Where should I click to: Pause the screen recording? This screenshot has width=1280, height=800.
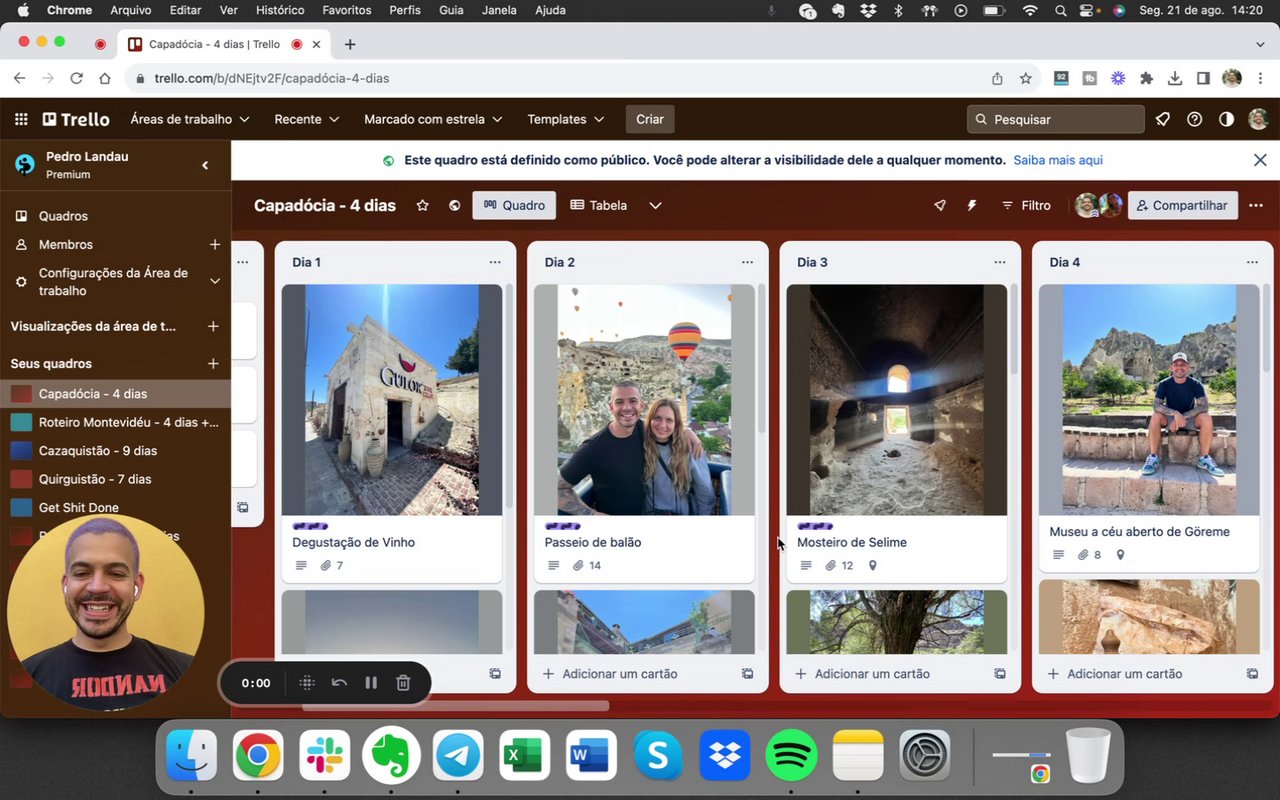point(371,683)
